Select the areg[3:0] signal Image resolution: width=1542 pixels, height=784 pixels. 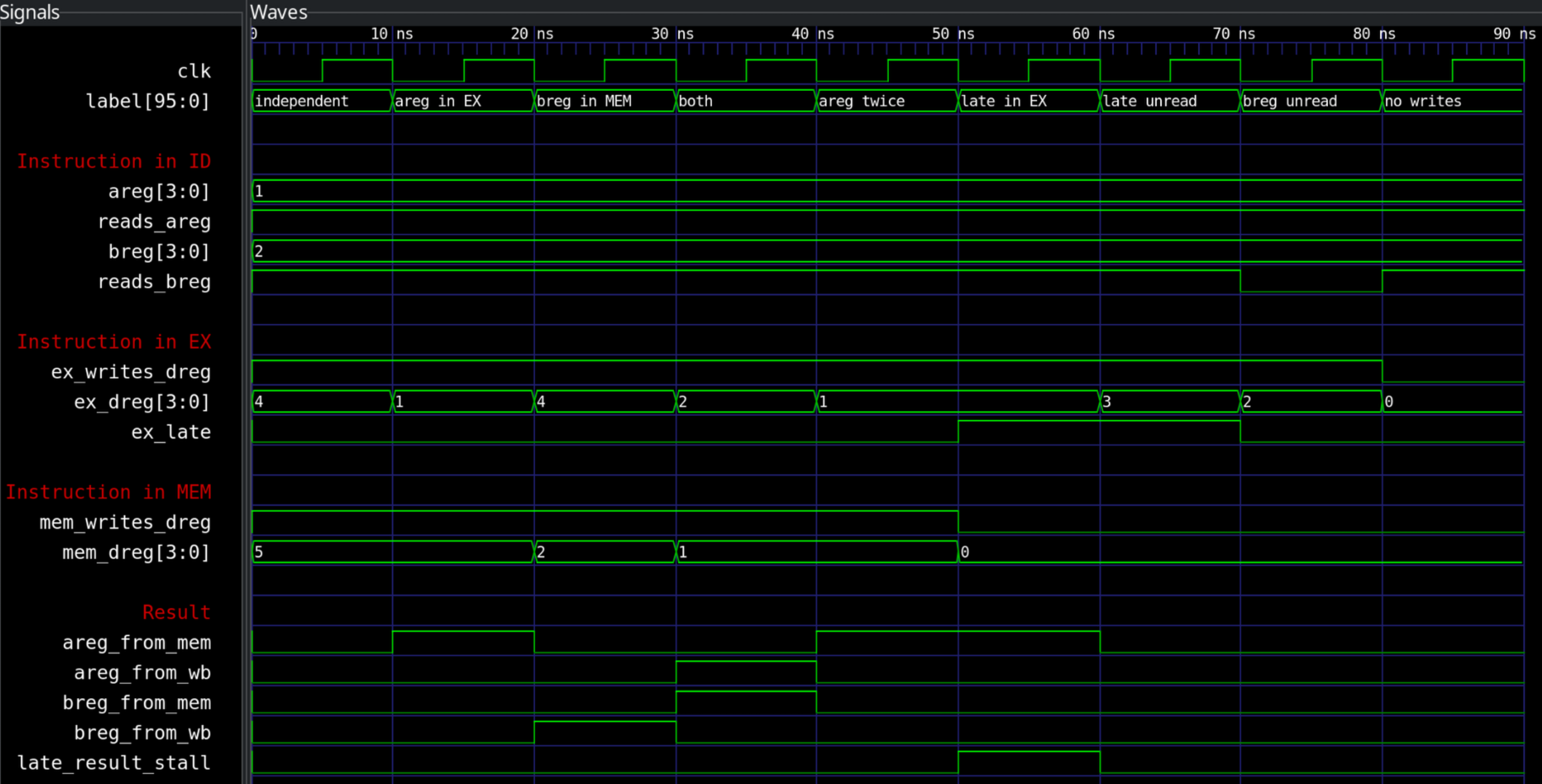click(x=158, y=191)
